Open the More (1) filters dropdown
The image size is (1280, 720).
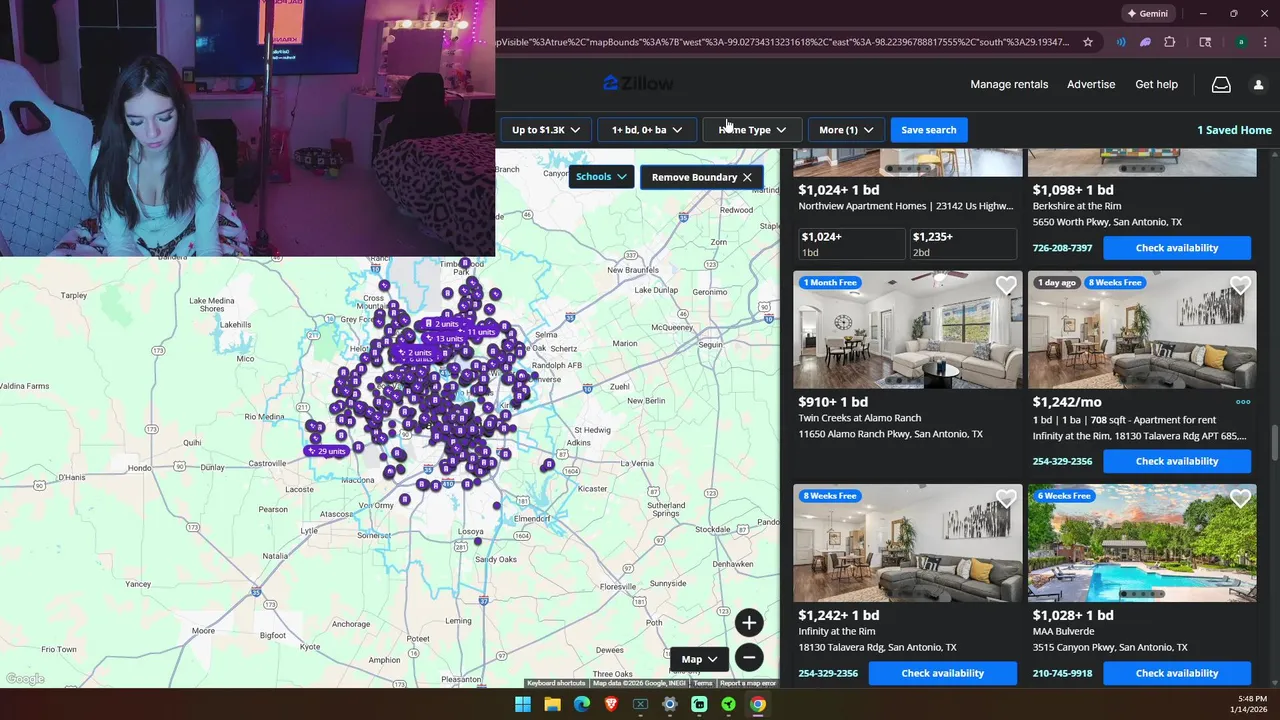pyautogui.click(x=846, y=130)
